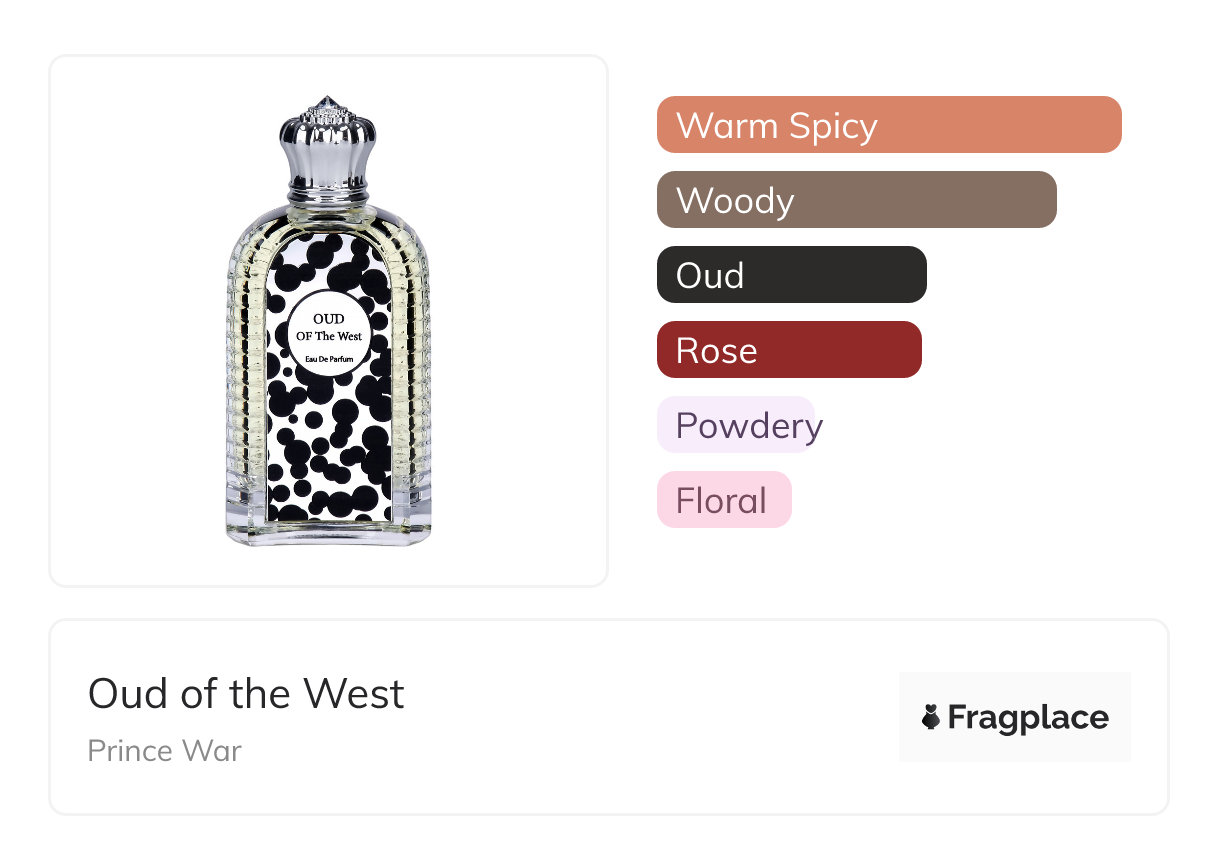This screenshot has height=864, width=1218.
Task: Click the silver crown-shaped bottle cap
Action: [x=325, y=135]
